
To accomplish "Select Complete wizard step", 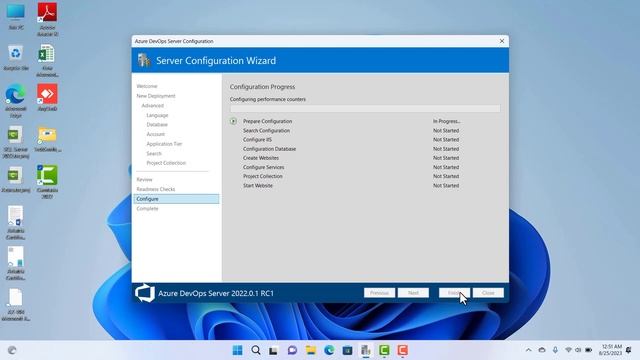I will point(147,209).
